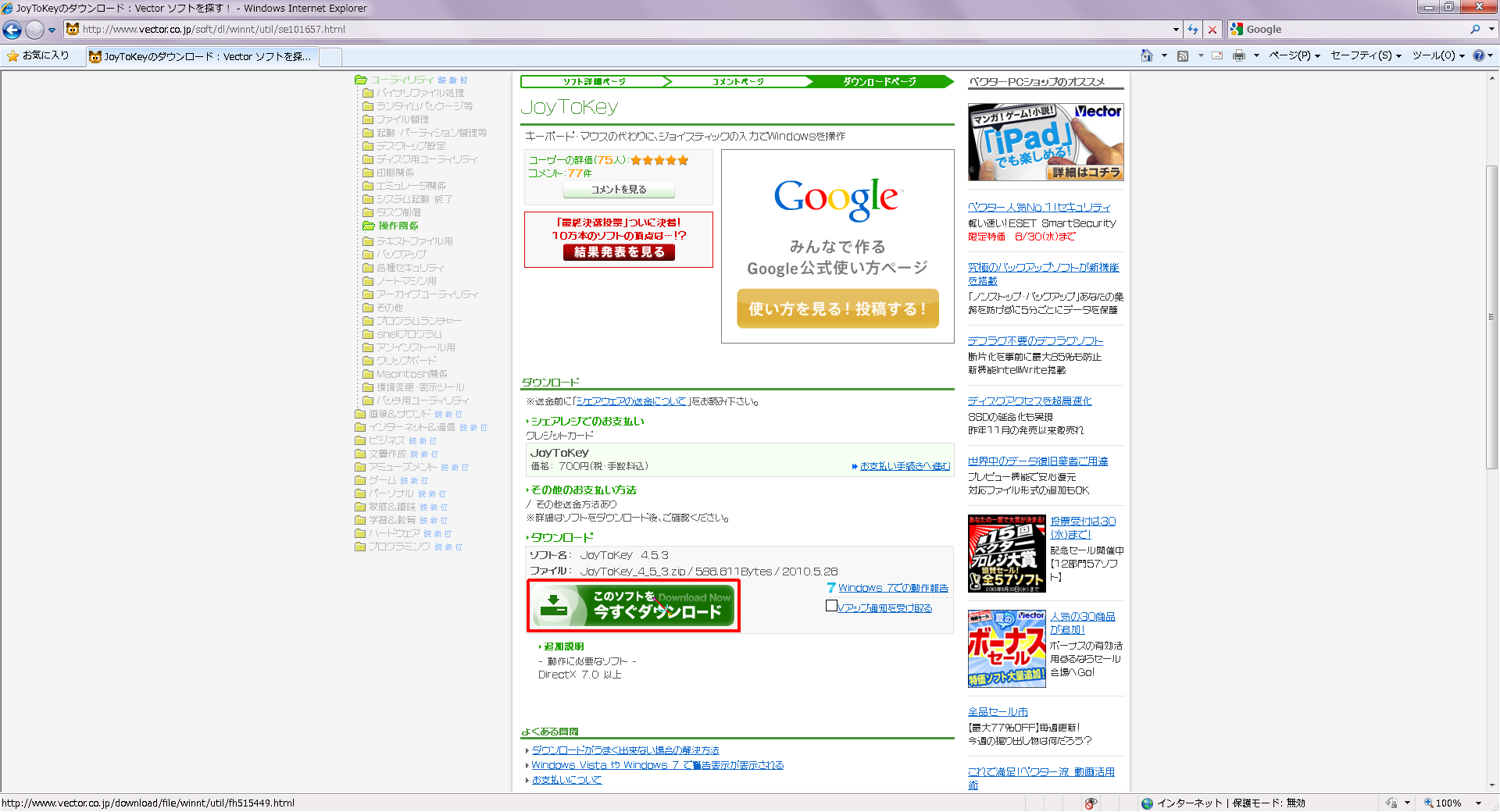Open the zoom level dropdown in status bar
Screen dimensions: 1500x812
pyautogui.click(x=1478, y=803)
